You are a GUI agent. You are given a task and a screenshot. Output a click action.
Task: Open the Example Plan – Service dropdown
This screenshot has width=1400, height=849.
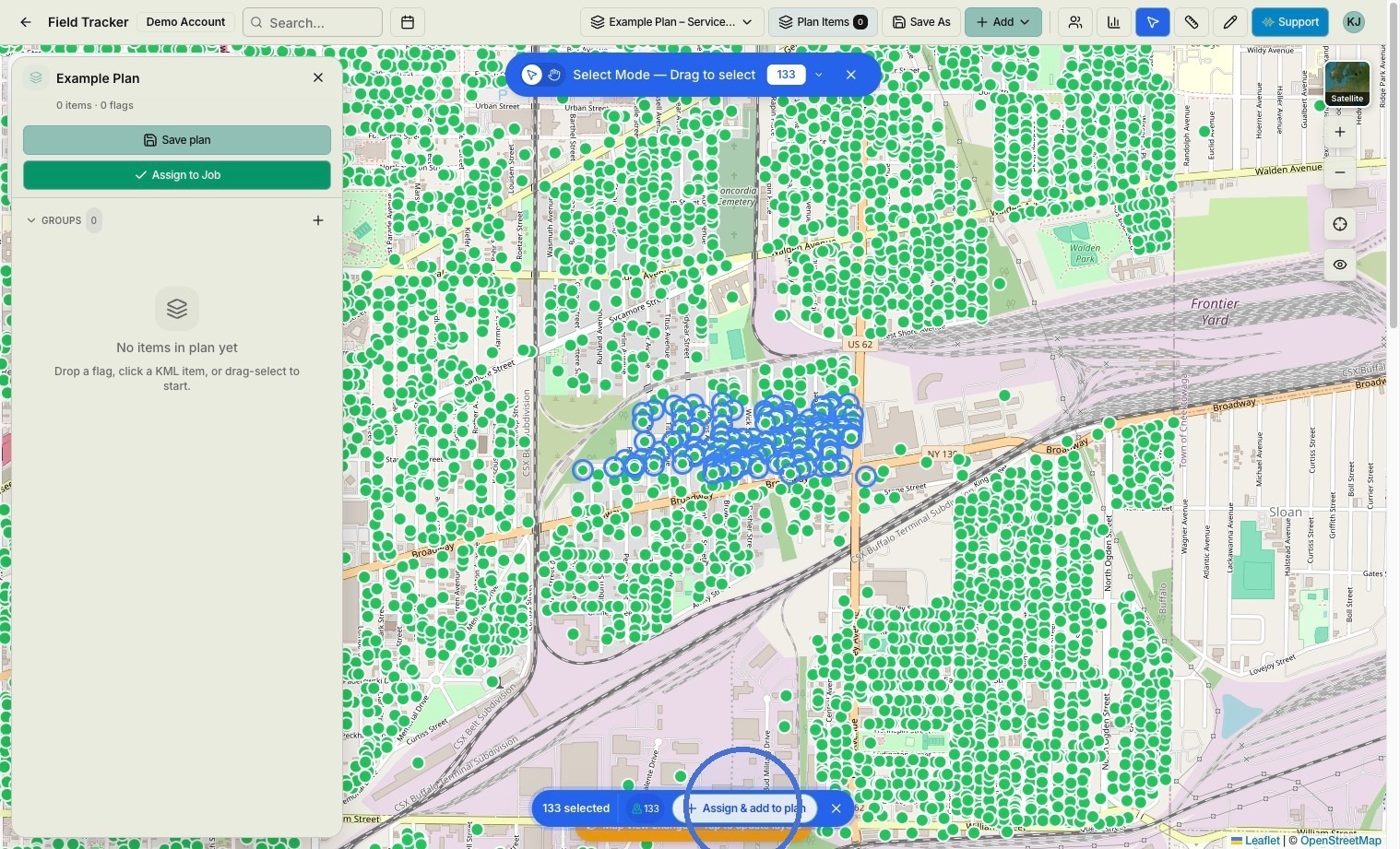(x=671, y=22)
